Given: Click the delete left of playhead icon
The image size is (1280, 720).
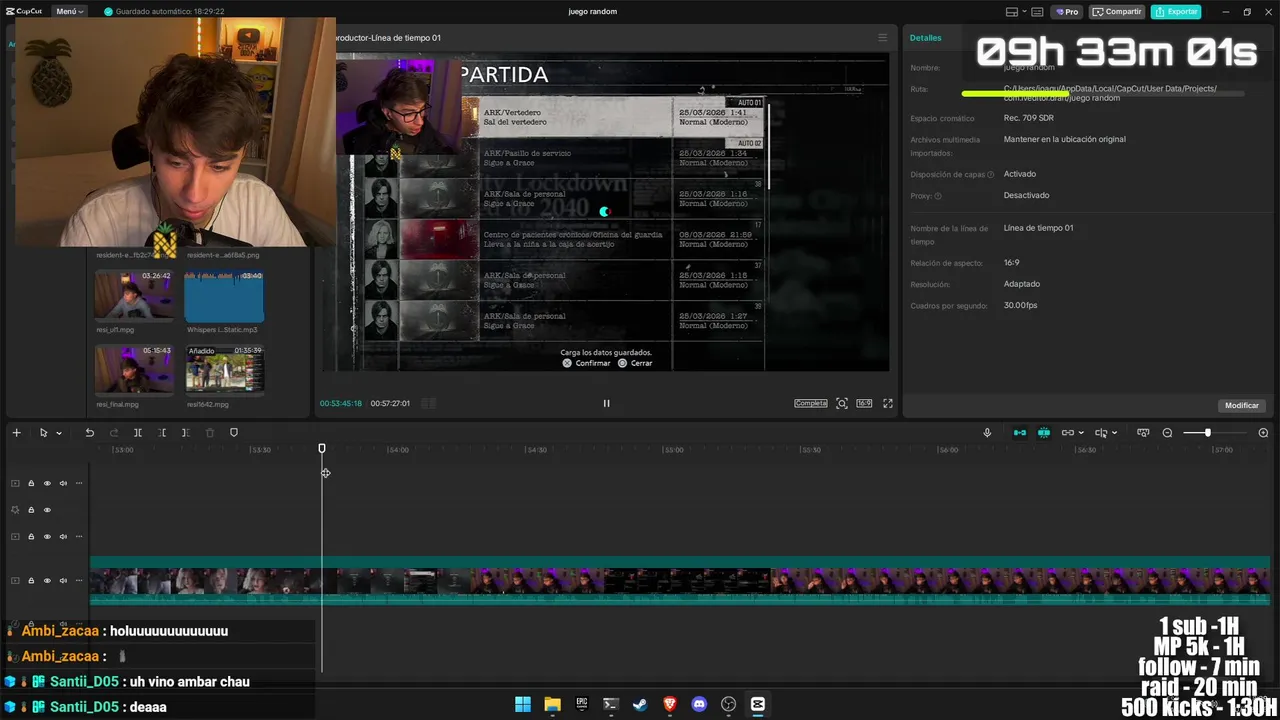Looking at the screenshot, I should [x=162, y=433].
